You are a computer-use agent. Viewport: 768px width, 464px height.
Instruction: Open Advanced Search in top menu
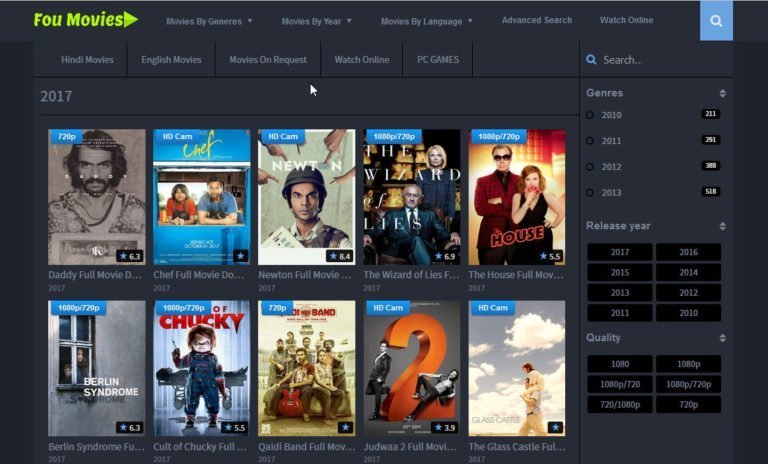[x=537, y=20]
